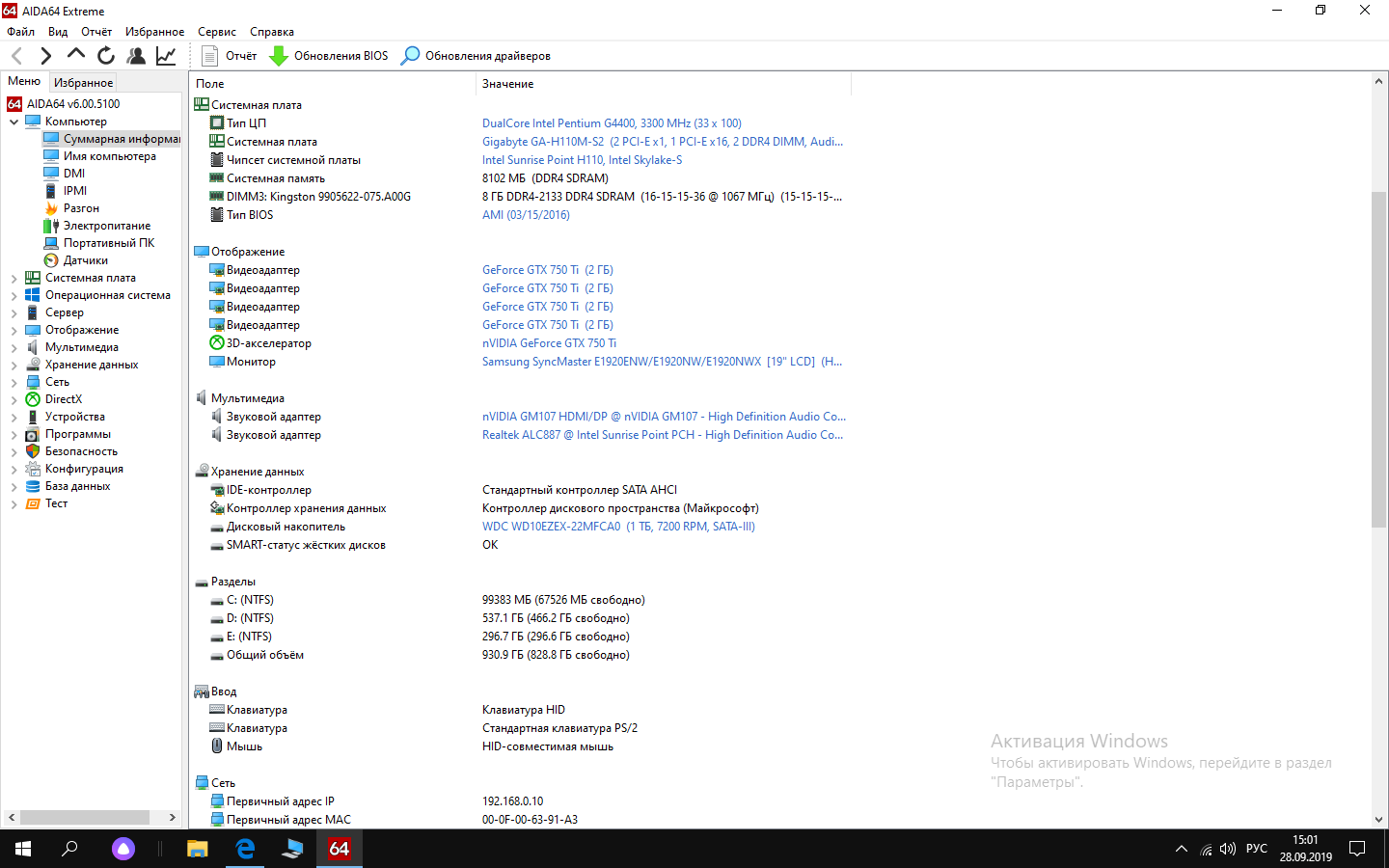Click the Отчёт report toolbar button
The height and width of the screenshot is (868, 1389).
click(229, 56)
